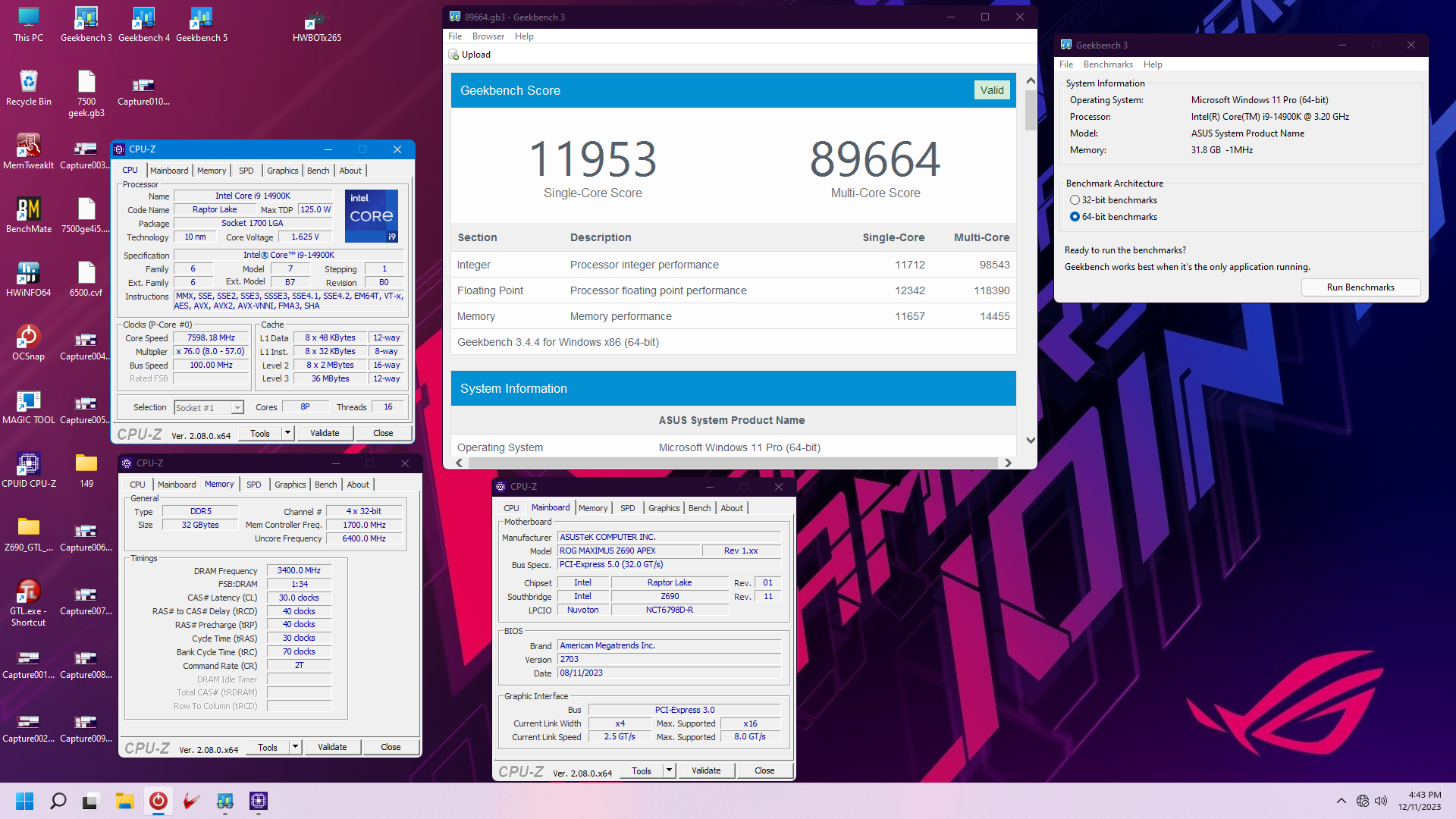Switch to SPD tab in top CPU-Z window
The width and height of the screenshot is (1456, 819).
pos(246,171)
